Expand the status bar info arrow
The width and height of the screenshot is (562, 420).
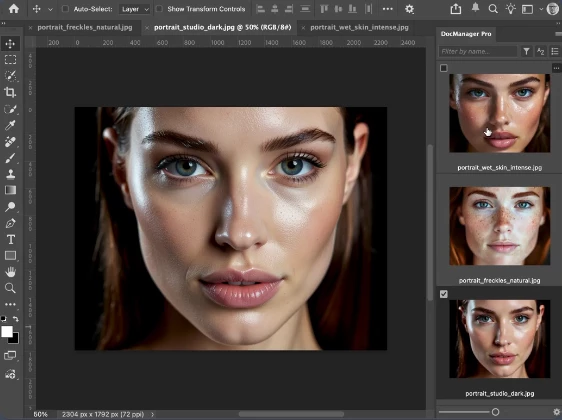[153, 414]
